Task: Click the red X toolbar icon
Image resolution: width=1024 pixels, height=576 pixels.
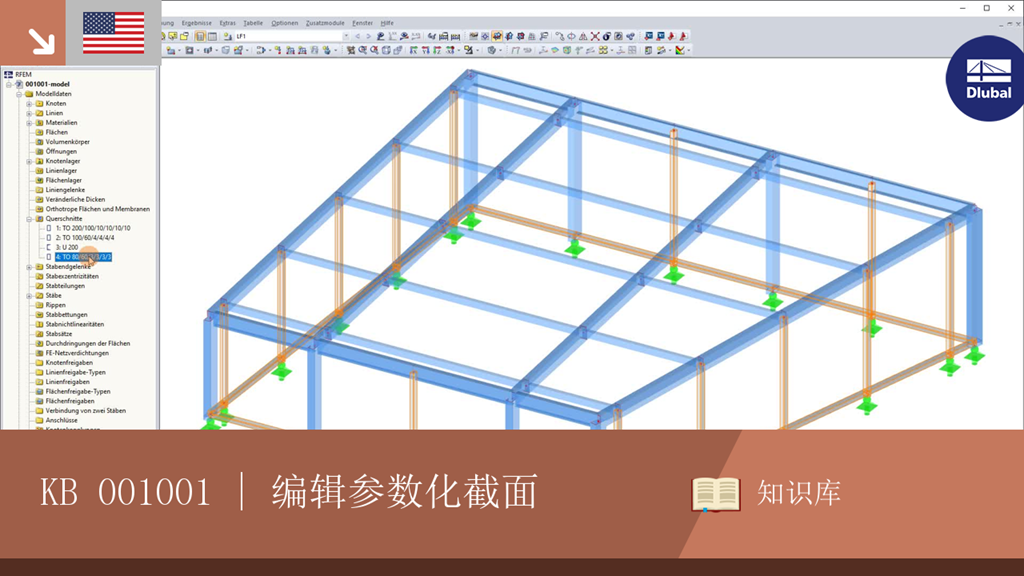Action: 595,36
